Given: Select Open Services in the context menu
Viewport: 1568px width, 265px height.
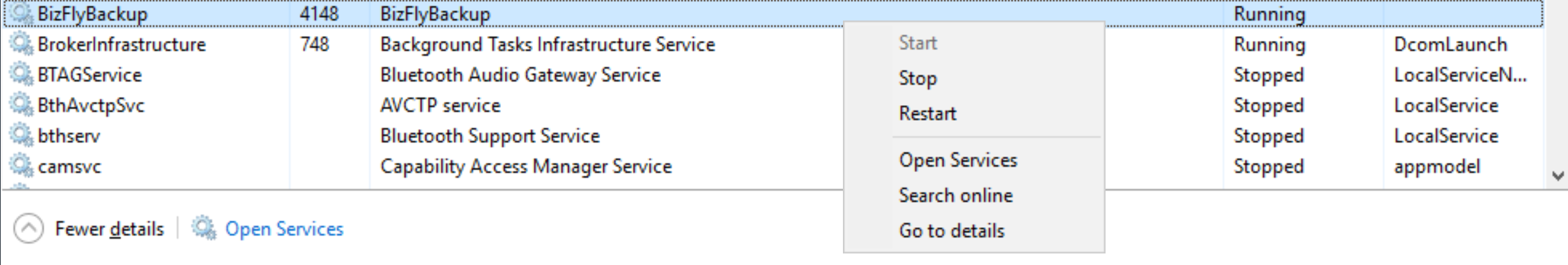Looking at the screenshot, I should (x=958, y=160).
